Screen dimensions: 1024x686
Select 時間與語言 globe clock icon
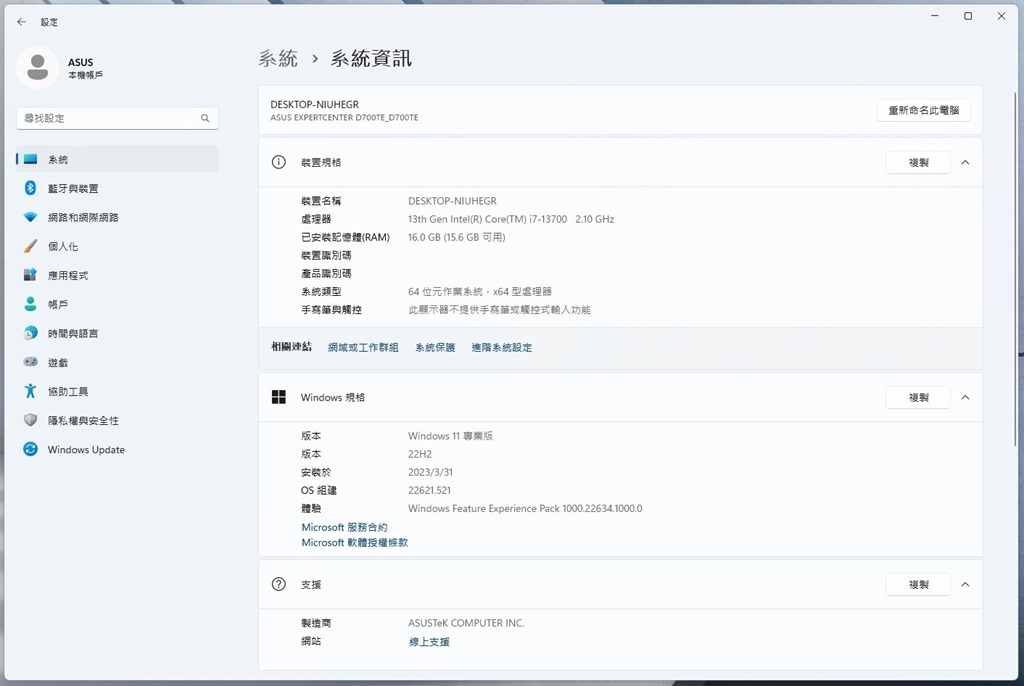click(31, 333)
